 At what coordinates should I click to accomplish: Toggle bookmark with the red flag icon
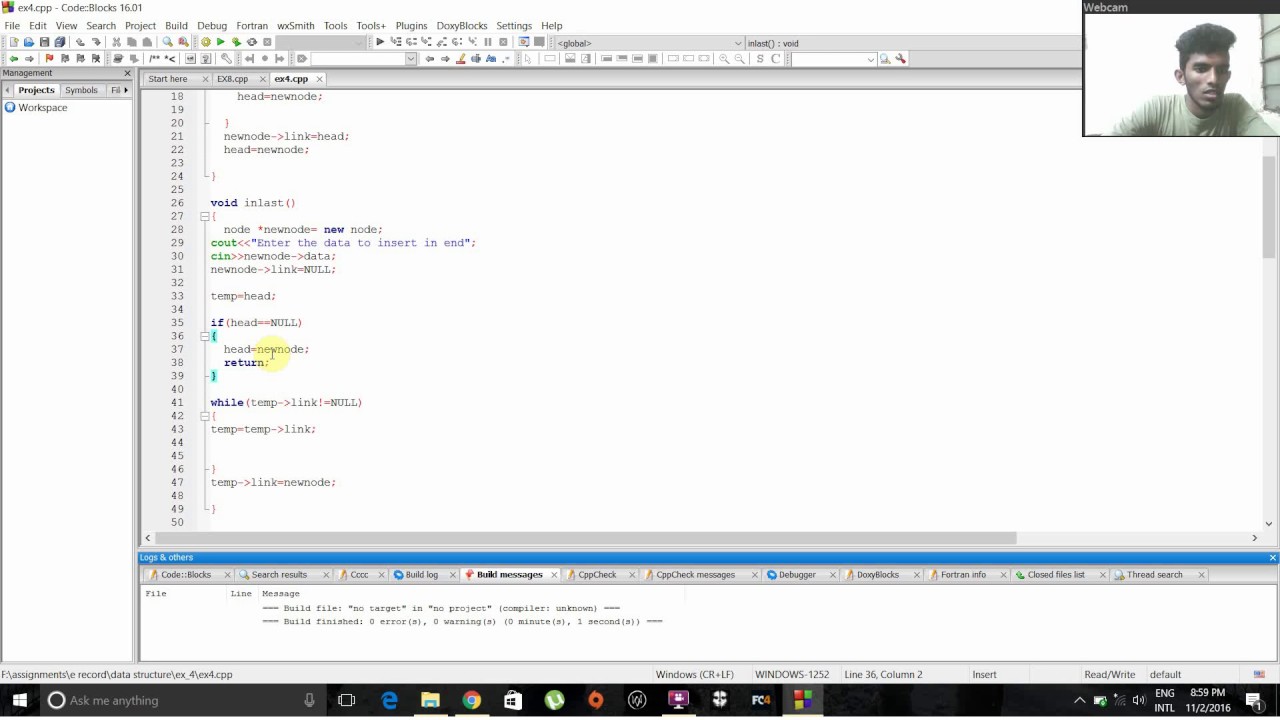[x=49, y=58]
